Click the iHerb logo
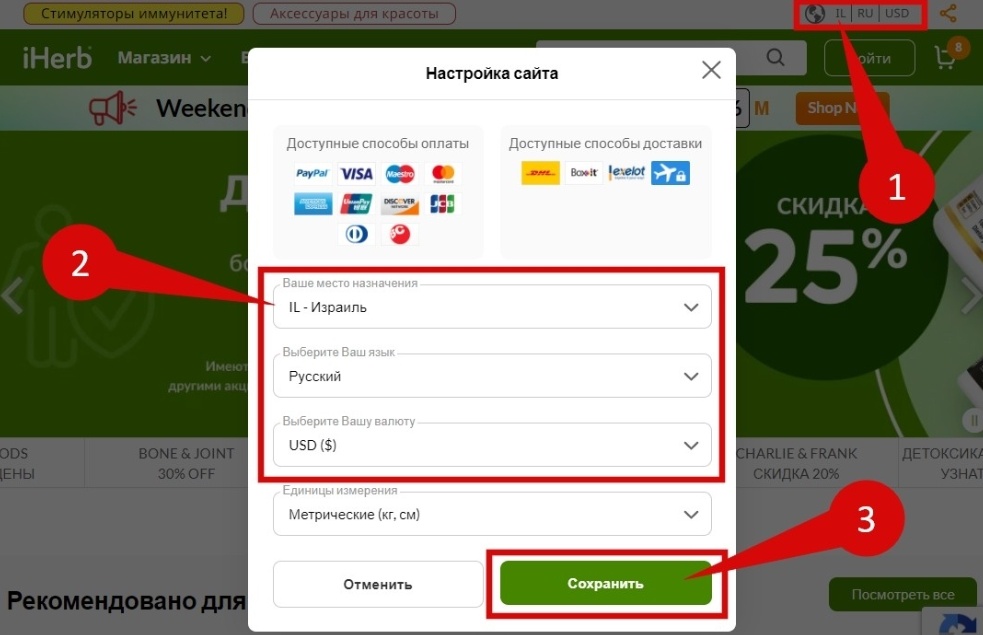 coord(58,58)
